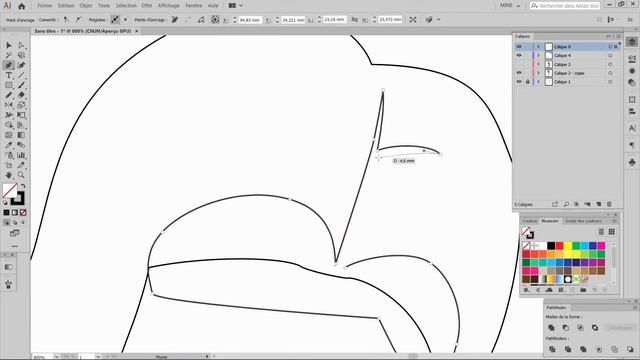The image size is (640, 360).
Task: Apply Pathfinder Divide operation
Action: point(552,349)
